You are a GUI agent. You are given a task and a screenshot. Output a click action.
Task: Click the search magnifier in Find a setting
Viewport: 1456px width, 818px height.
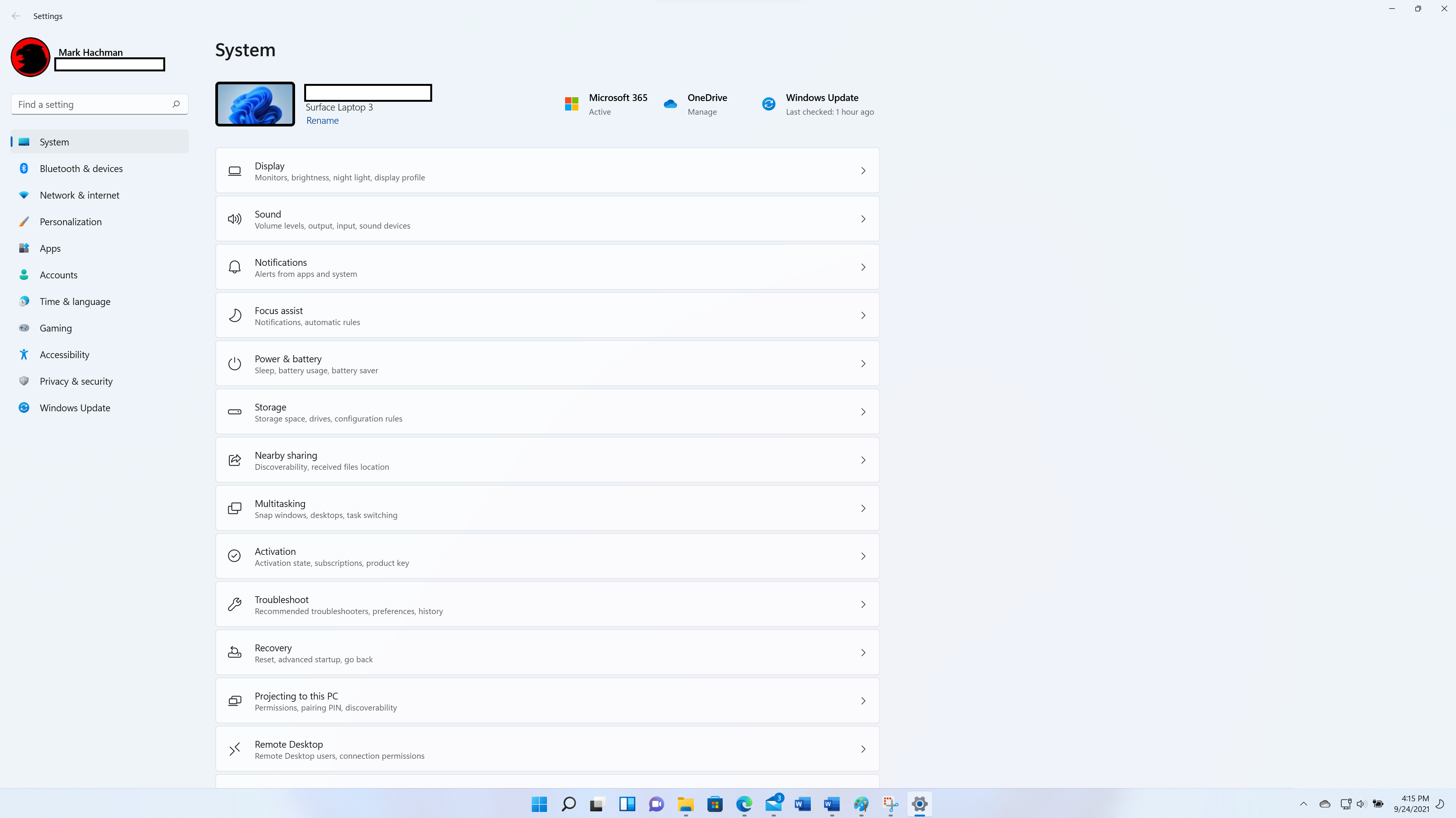coord(176,104)
